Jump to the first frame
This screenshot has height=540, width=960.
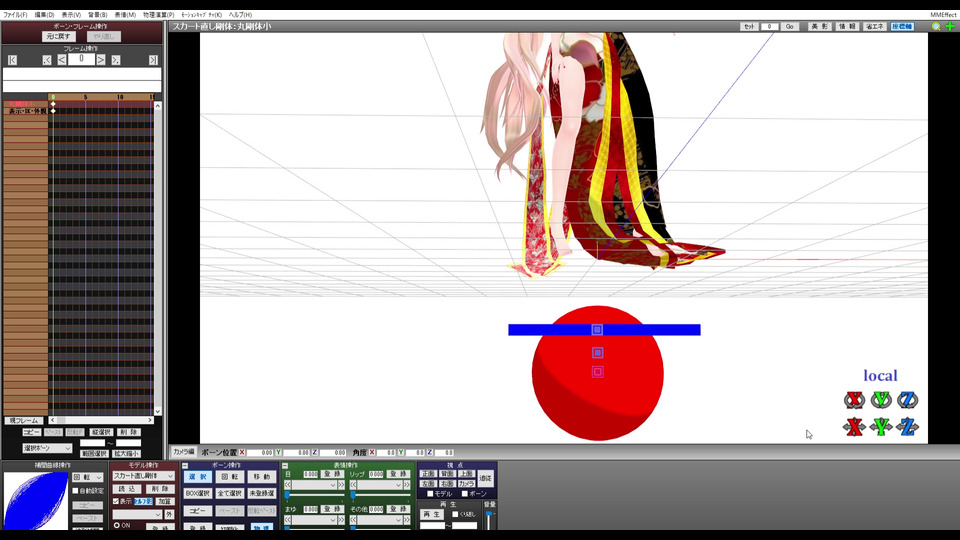click(12, 59)
